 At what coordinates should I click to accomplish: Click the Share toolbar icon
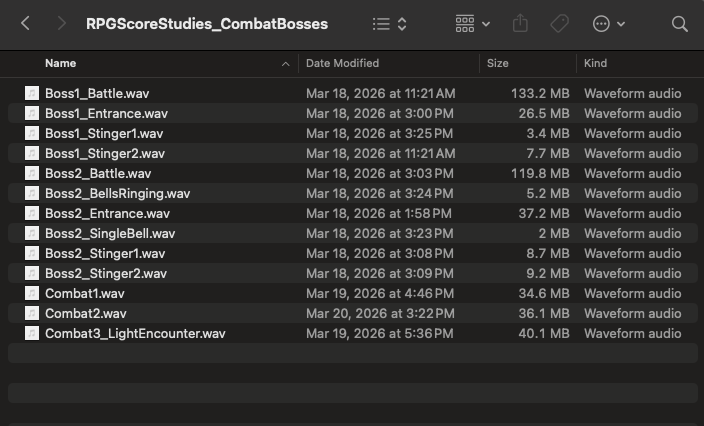point(520,23)
